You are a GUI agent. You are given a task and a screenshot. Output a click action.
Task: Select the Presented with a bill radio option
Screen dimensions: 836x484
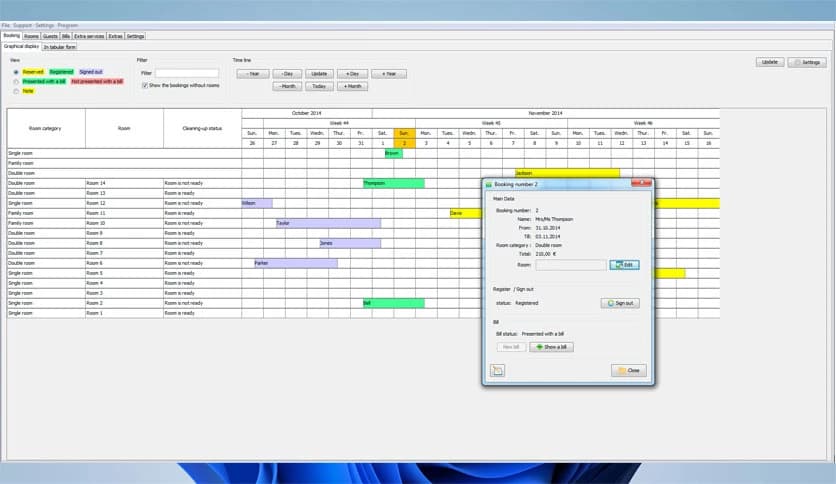[x=15, y=82]
